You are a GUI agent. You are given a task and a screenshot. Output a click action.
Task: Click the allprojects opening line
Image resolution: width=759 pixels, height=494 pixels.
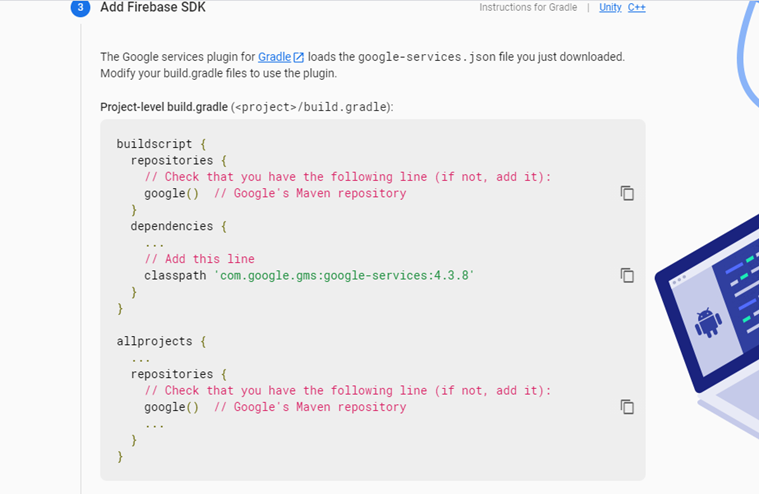click(x=161, y=341)
